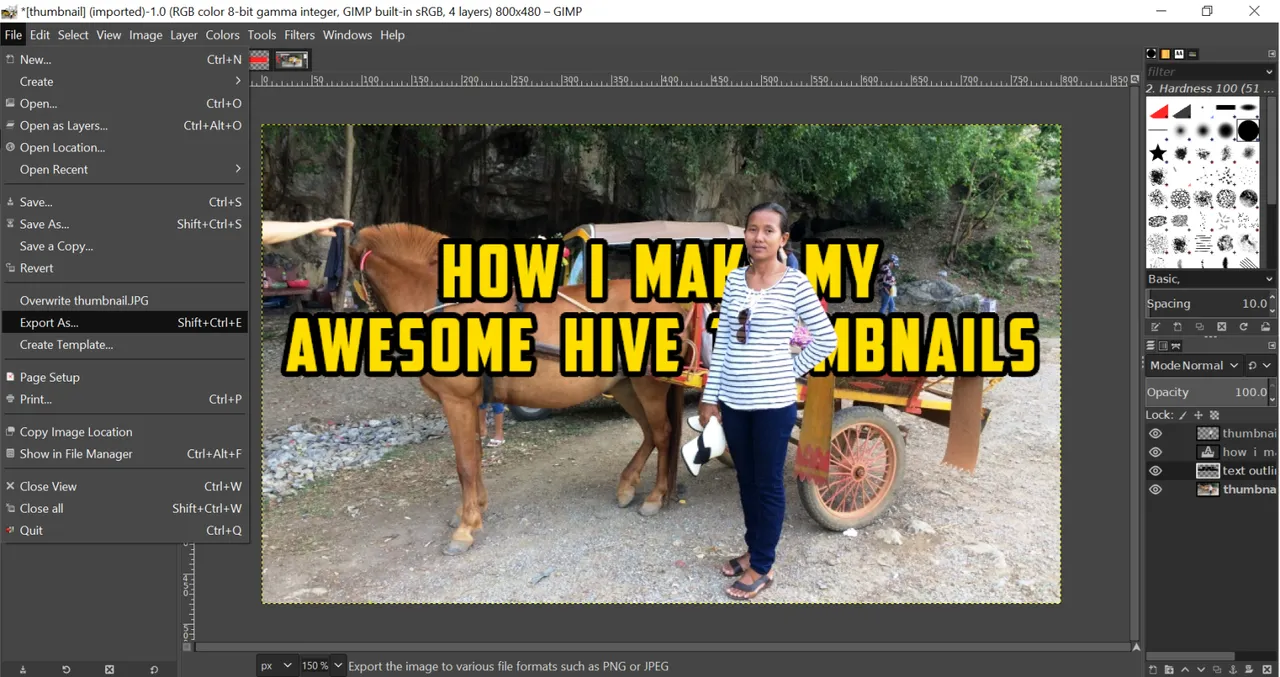This screenshot has width=1280, height=677.
Task: Open the Layers tab icon
Action: 1152,346
